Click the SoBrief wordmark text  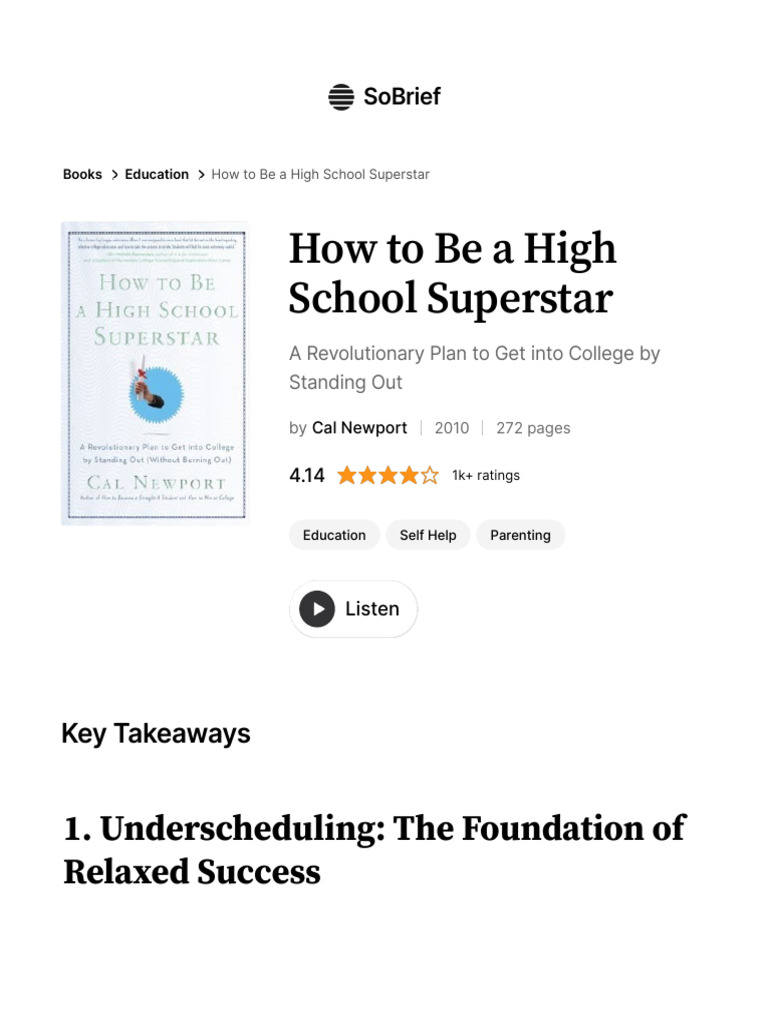(x=402, y=97)
